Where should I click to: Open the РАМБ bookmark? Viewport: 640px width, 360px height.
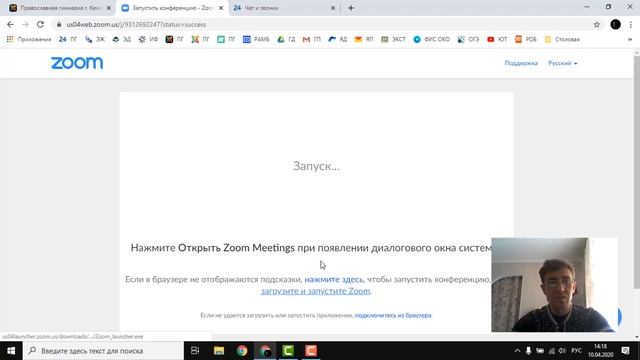coord(256,39)
